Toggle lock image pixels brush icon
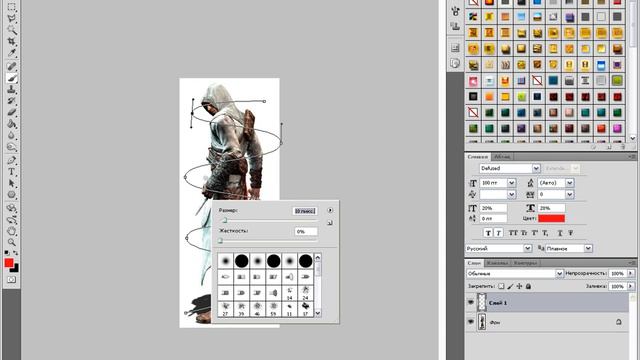 point(510,287)
